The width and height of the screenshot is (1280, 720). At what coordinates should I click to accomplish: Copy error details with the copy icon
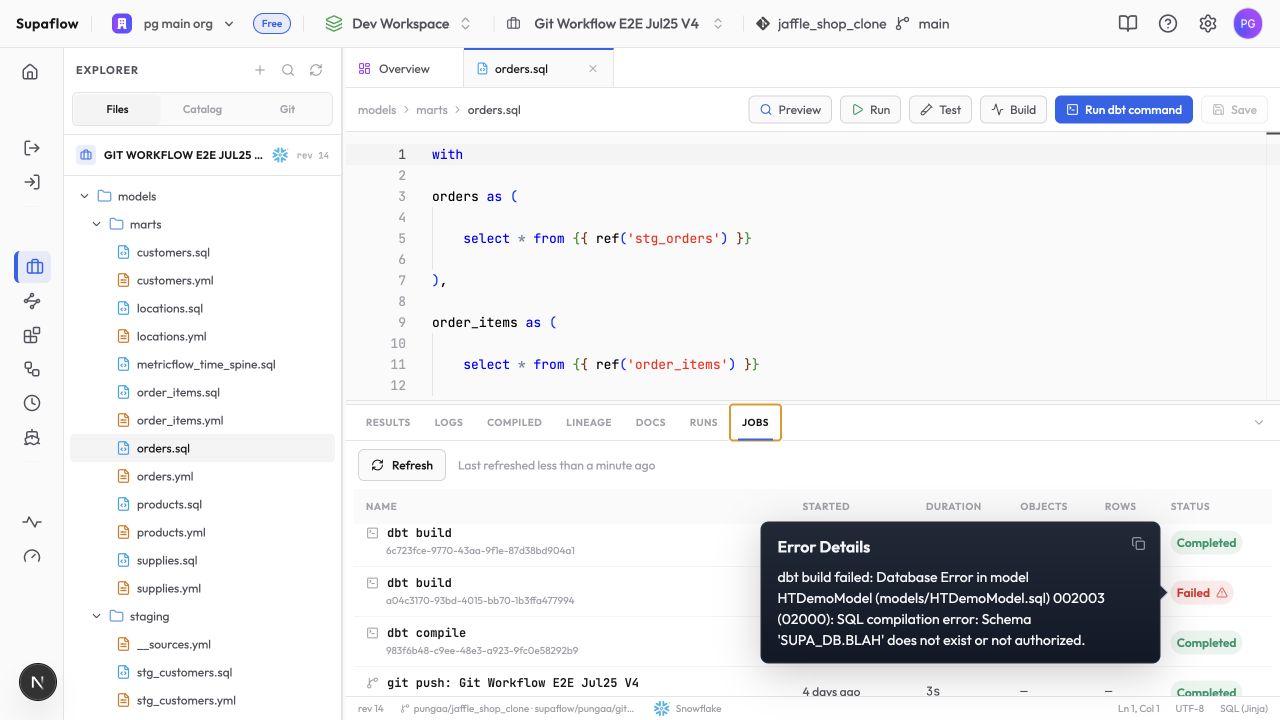coord(1138,543)
